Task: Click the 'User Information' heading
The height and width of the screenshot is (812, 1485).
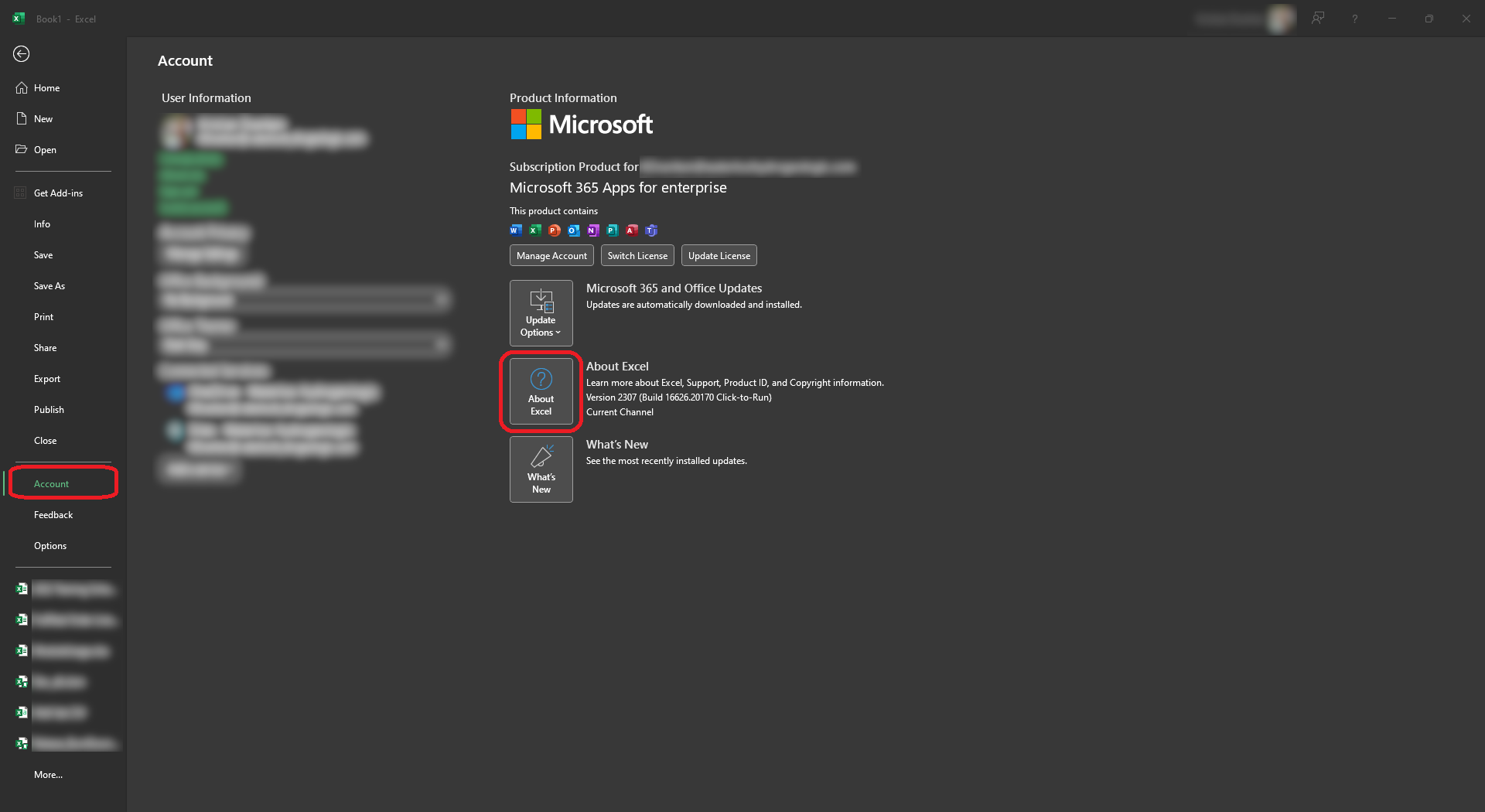Action: coord(207,98)
